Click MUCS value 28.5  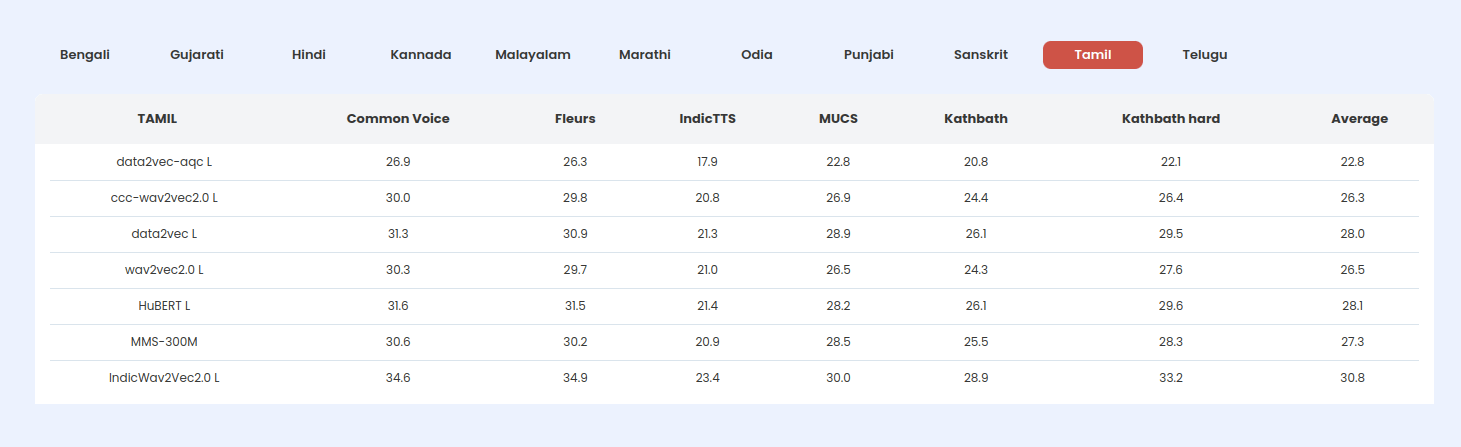point(838,342)
